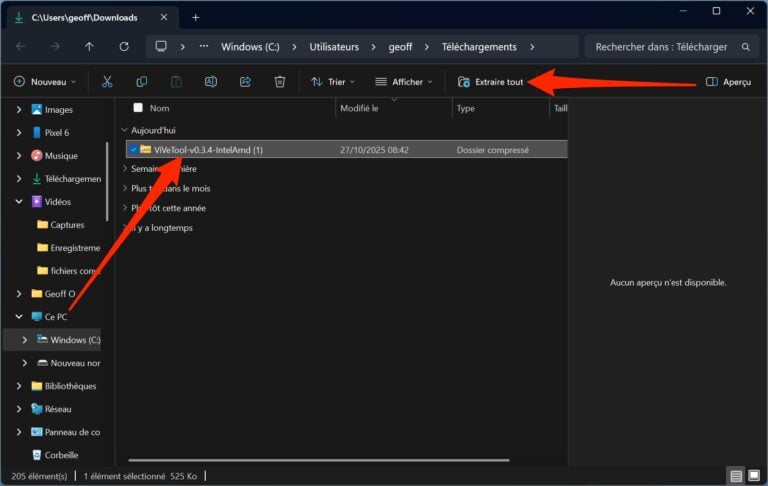Screen dimensions: 768x486
Task: Click the Copy icon in toolbar
Action: tap(141, 82)
